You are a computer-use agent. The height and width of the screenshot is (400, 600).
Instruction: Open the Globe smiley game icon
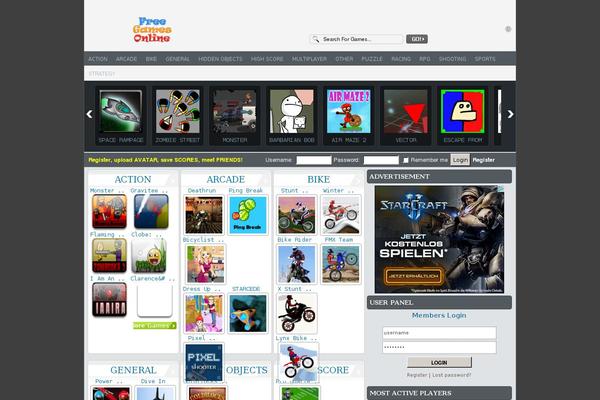[149, 255]
